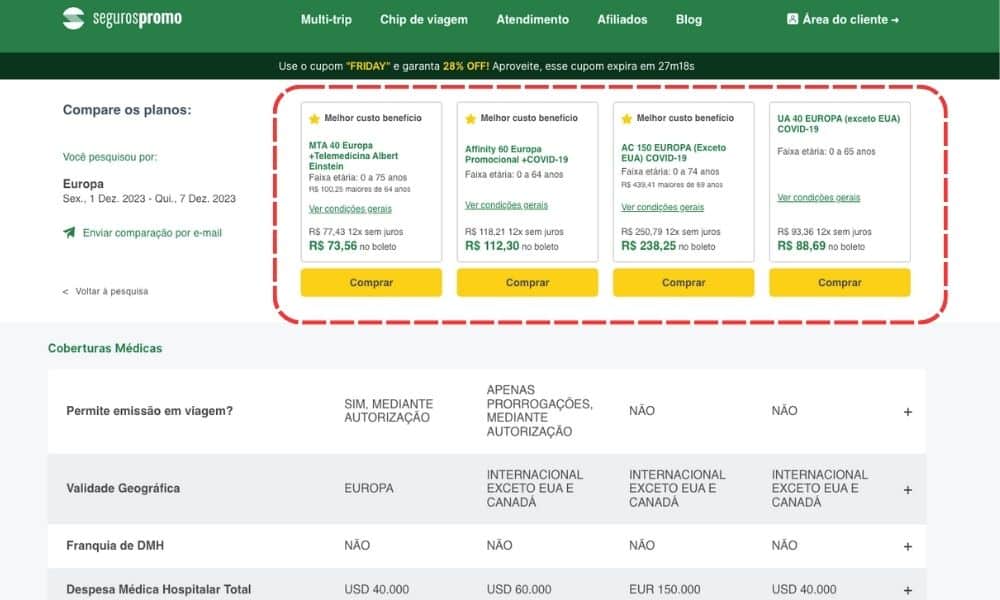Click the AC 150 EUROPA plan title
1000x600 pixels.
[x=673, y=153]
